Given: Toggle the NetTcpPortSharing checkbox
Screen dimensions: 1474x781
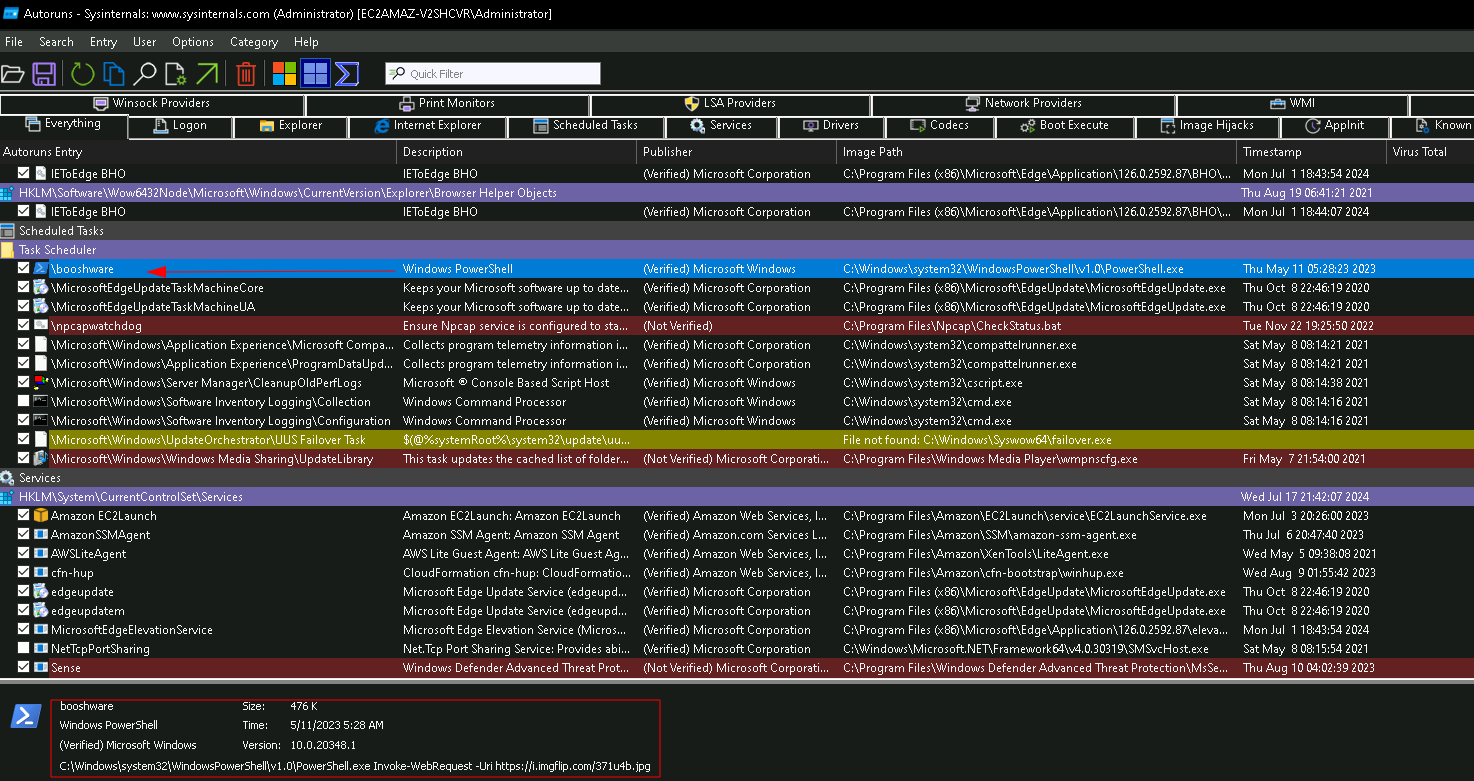Looking at the screenshot, I should (24, 649).
